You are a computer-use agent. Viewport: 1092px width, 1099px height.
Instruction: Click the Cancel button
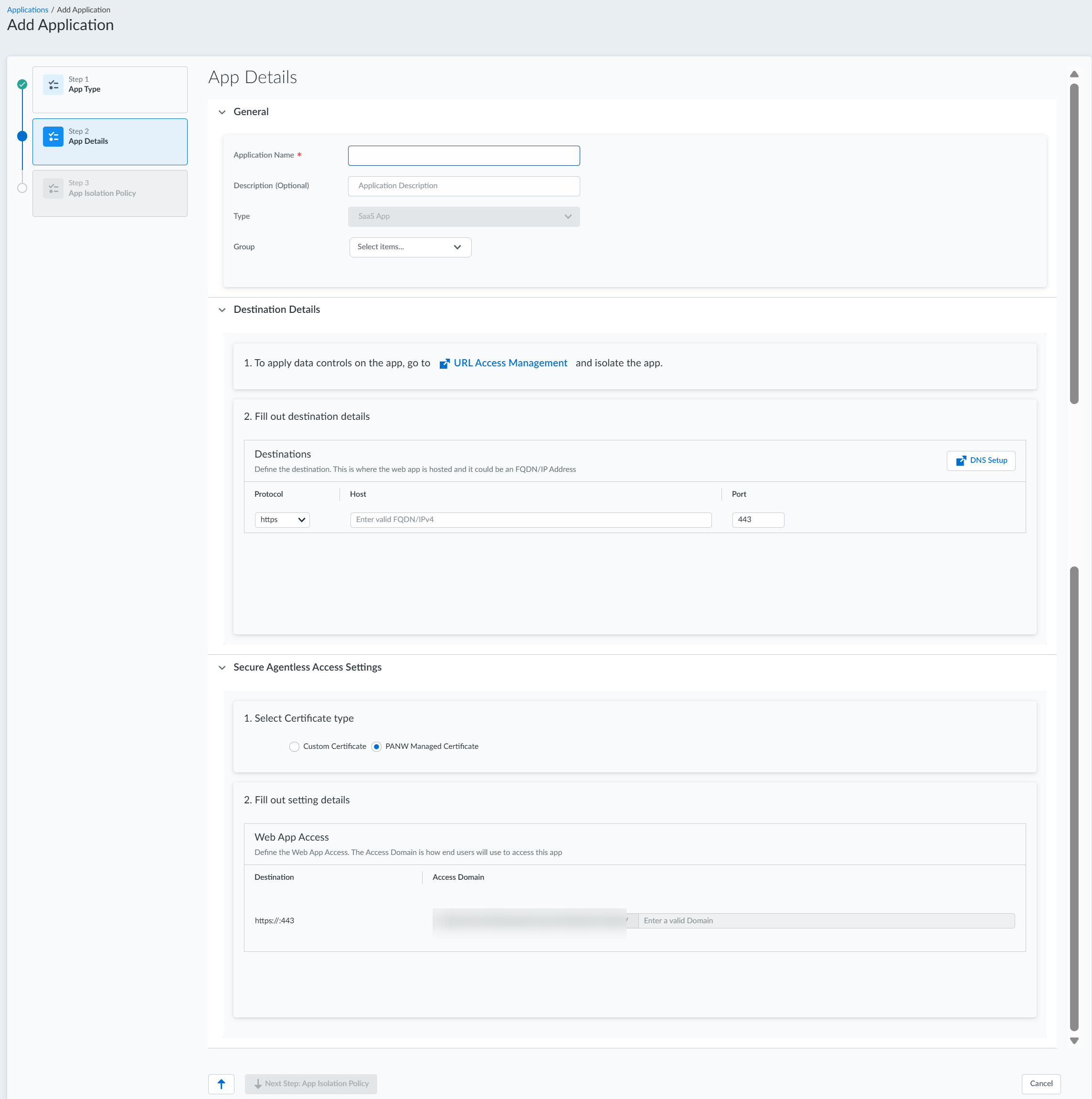1041,1084
